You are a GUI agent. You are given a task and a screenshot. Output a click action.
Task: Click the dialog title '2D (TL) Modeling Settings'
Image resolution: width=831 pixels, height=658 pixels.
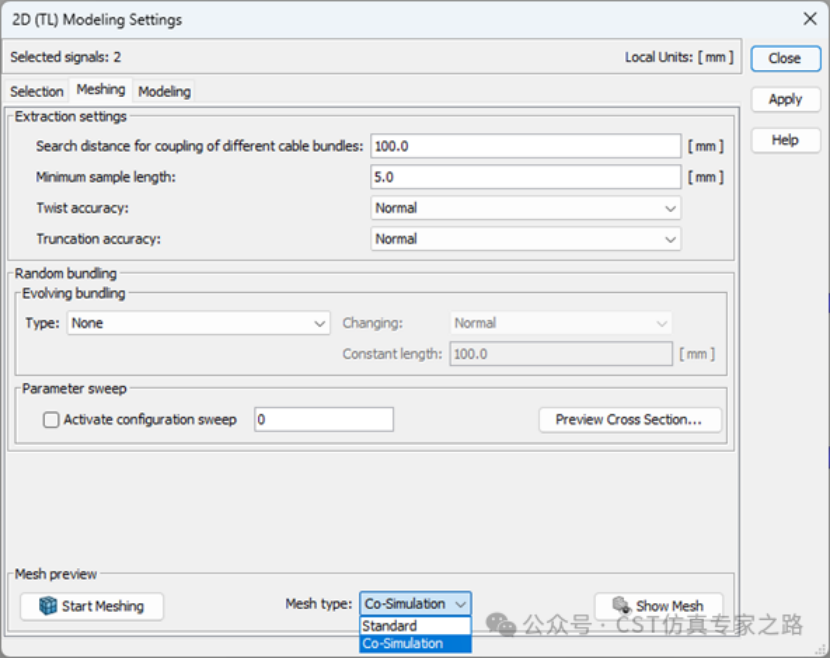[x=97, y=20]
